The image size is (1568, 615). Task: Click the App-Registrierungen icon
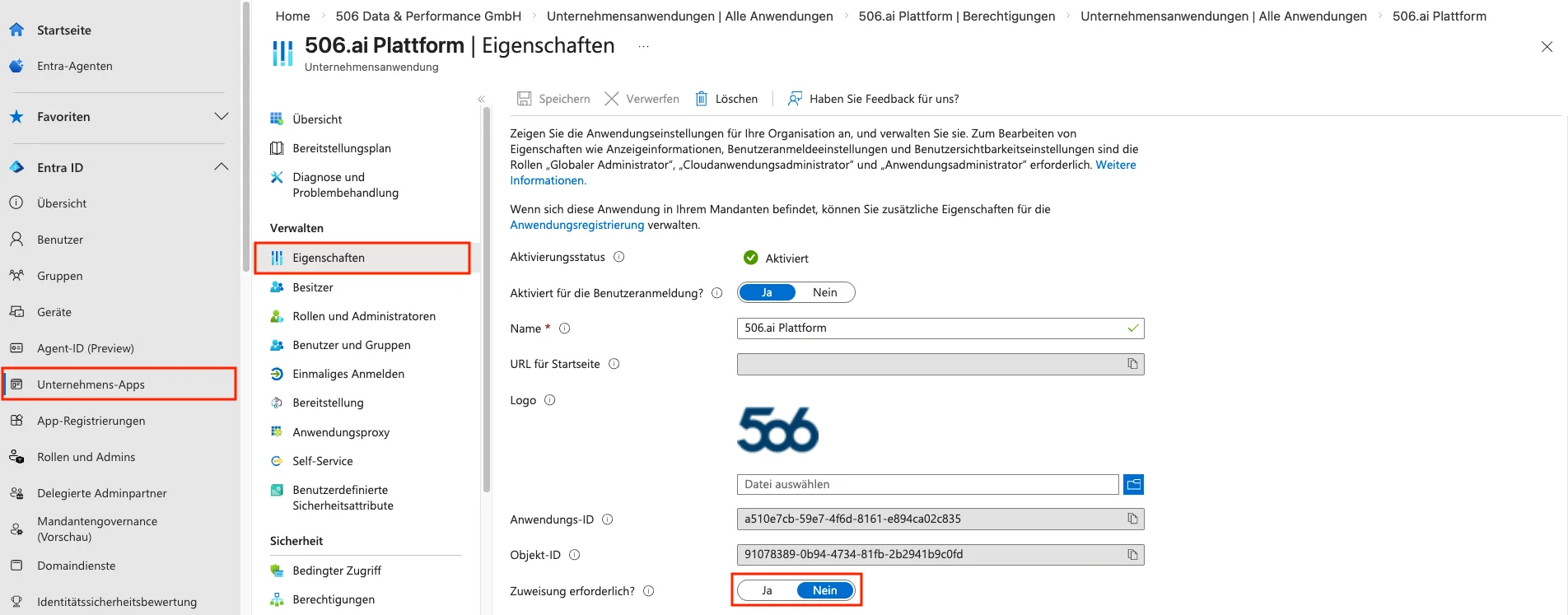point(16,421)
